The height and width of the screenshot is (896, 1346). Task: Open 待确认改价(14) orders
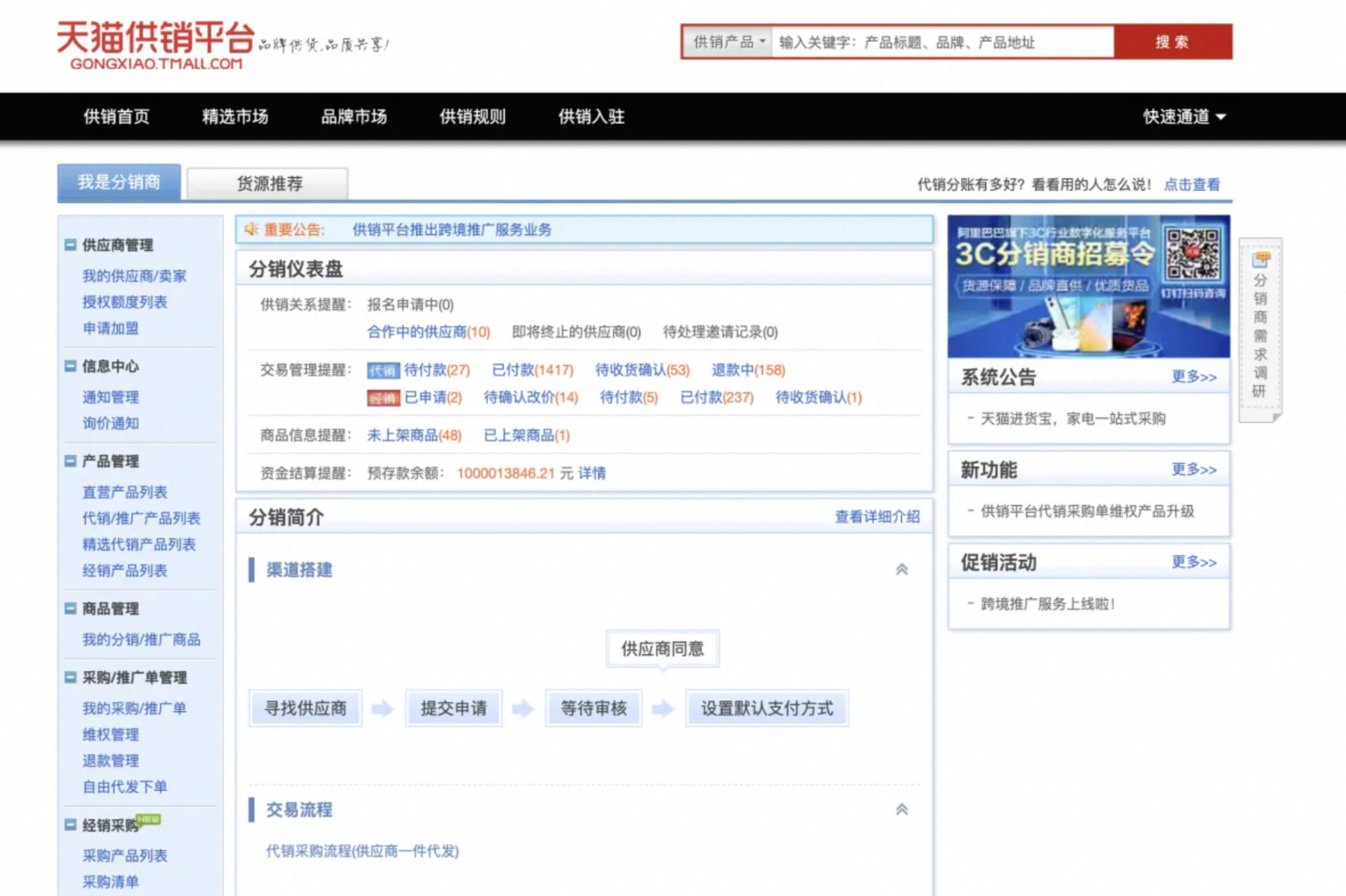(x=531, y=398)
